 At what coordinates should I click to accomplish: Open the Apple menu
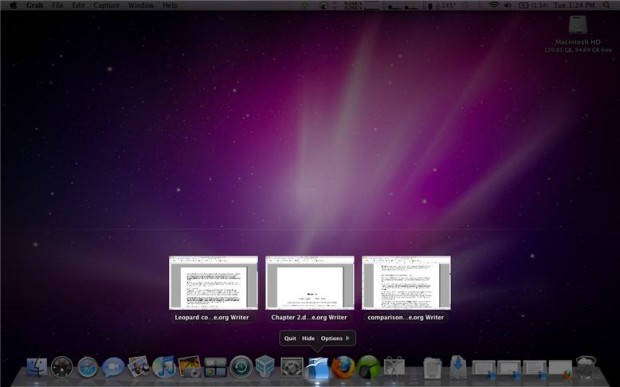pos(13,5)
